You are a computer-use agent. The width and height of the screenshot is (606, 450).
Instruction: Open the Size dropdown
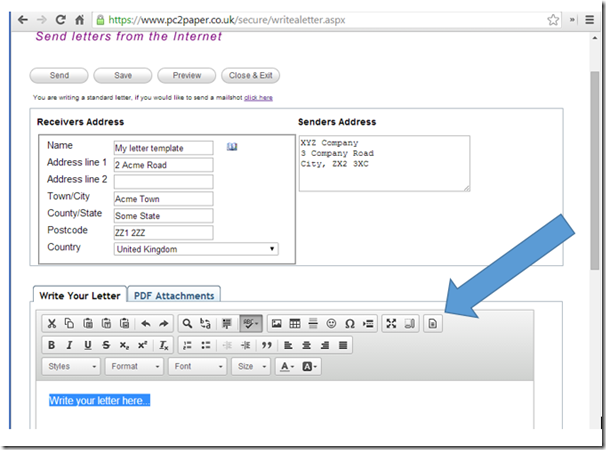251,366
